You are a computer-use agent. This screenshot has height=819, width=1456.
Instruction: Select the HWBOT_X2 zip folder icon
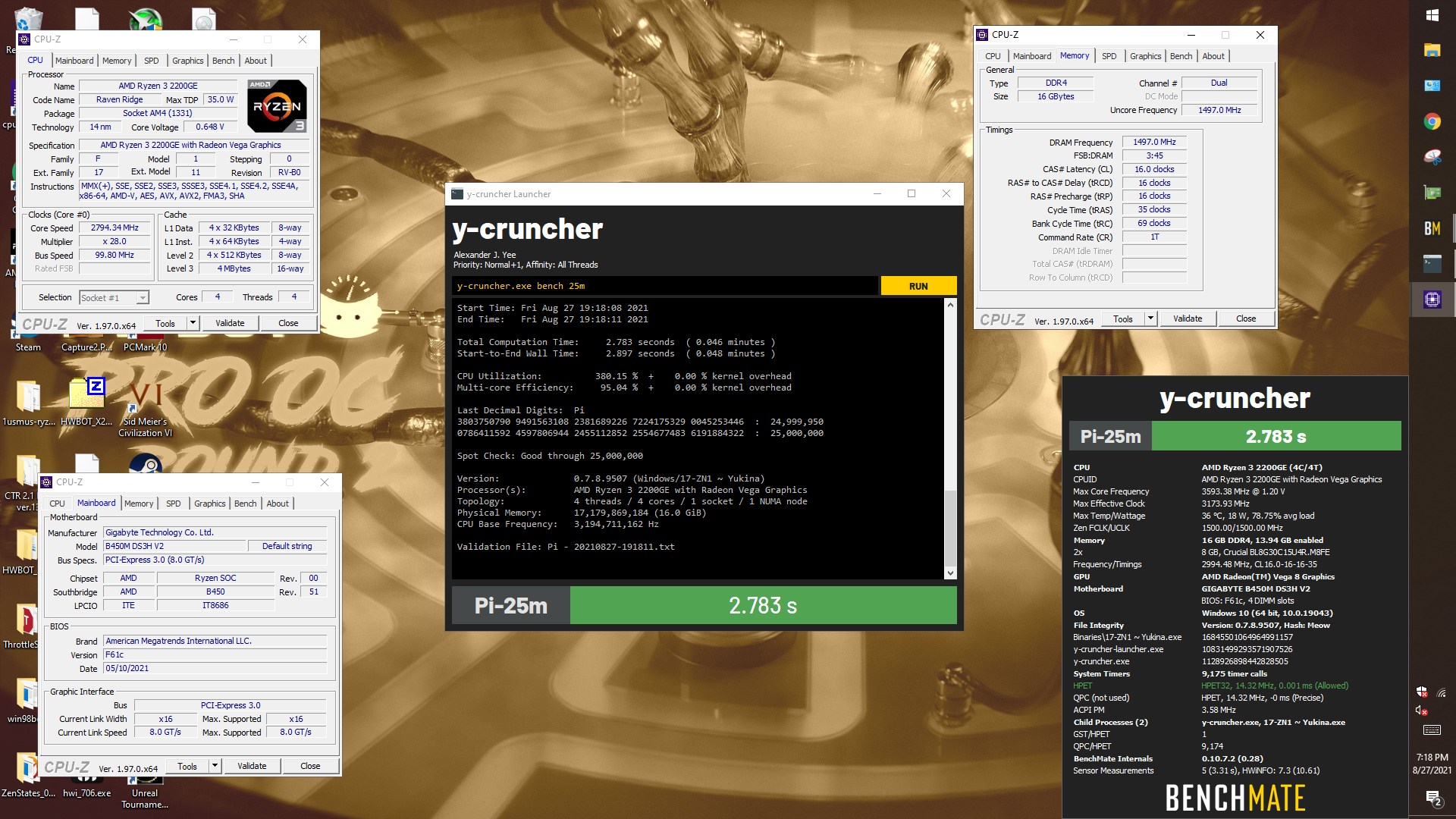coord(86,402)
